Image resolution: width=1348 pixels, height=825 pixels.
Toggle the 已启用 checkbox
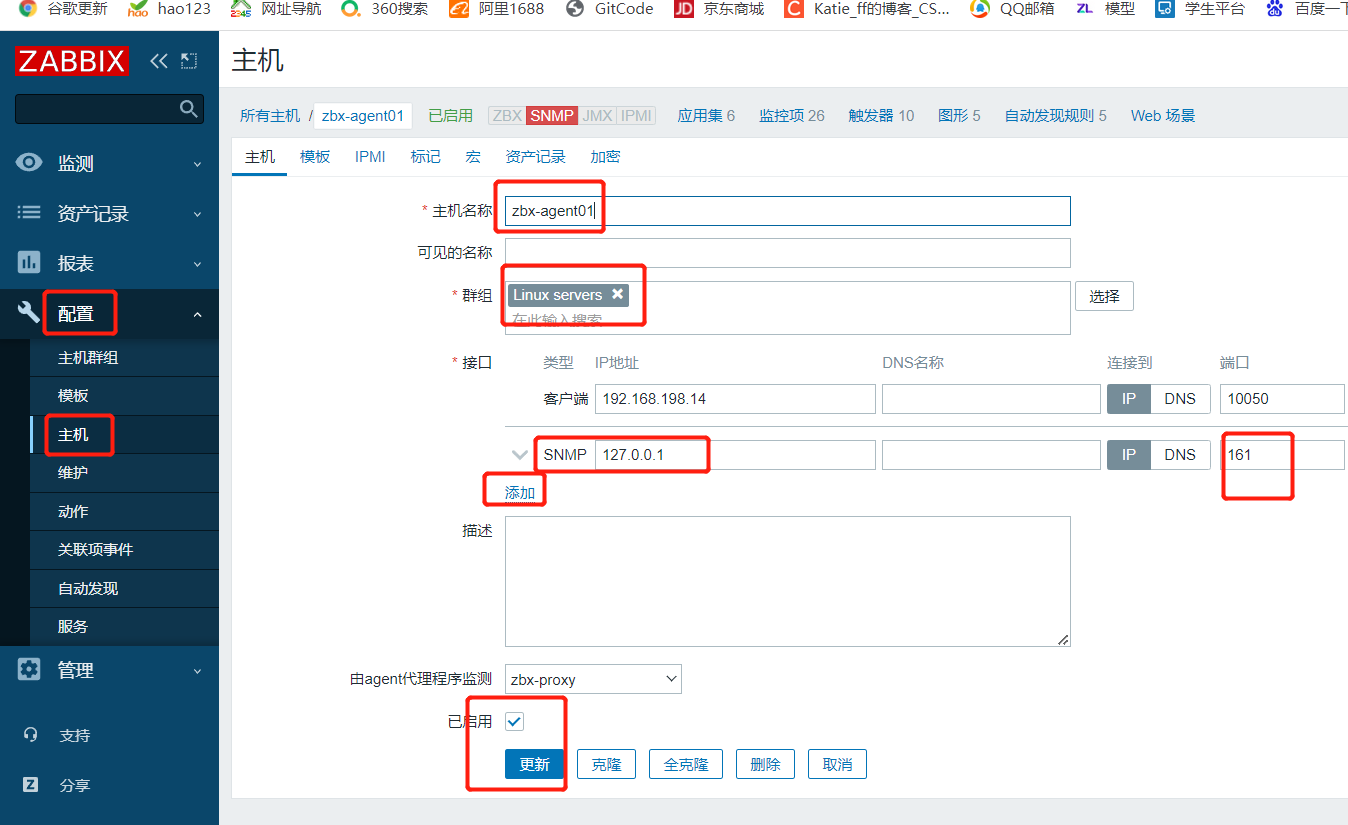click(515, 721)
